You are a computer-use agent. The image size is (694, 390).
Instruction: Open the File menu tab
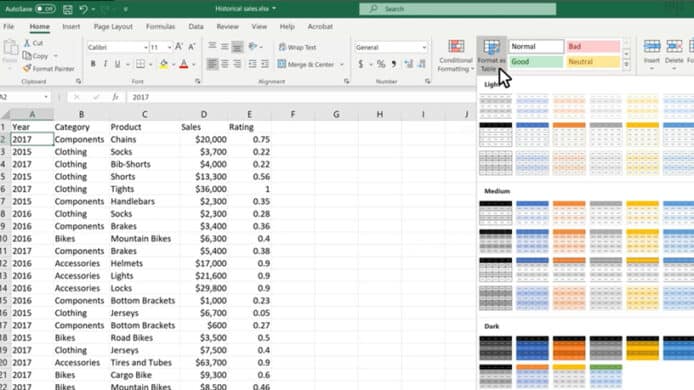(9, 27)
